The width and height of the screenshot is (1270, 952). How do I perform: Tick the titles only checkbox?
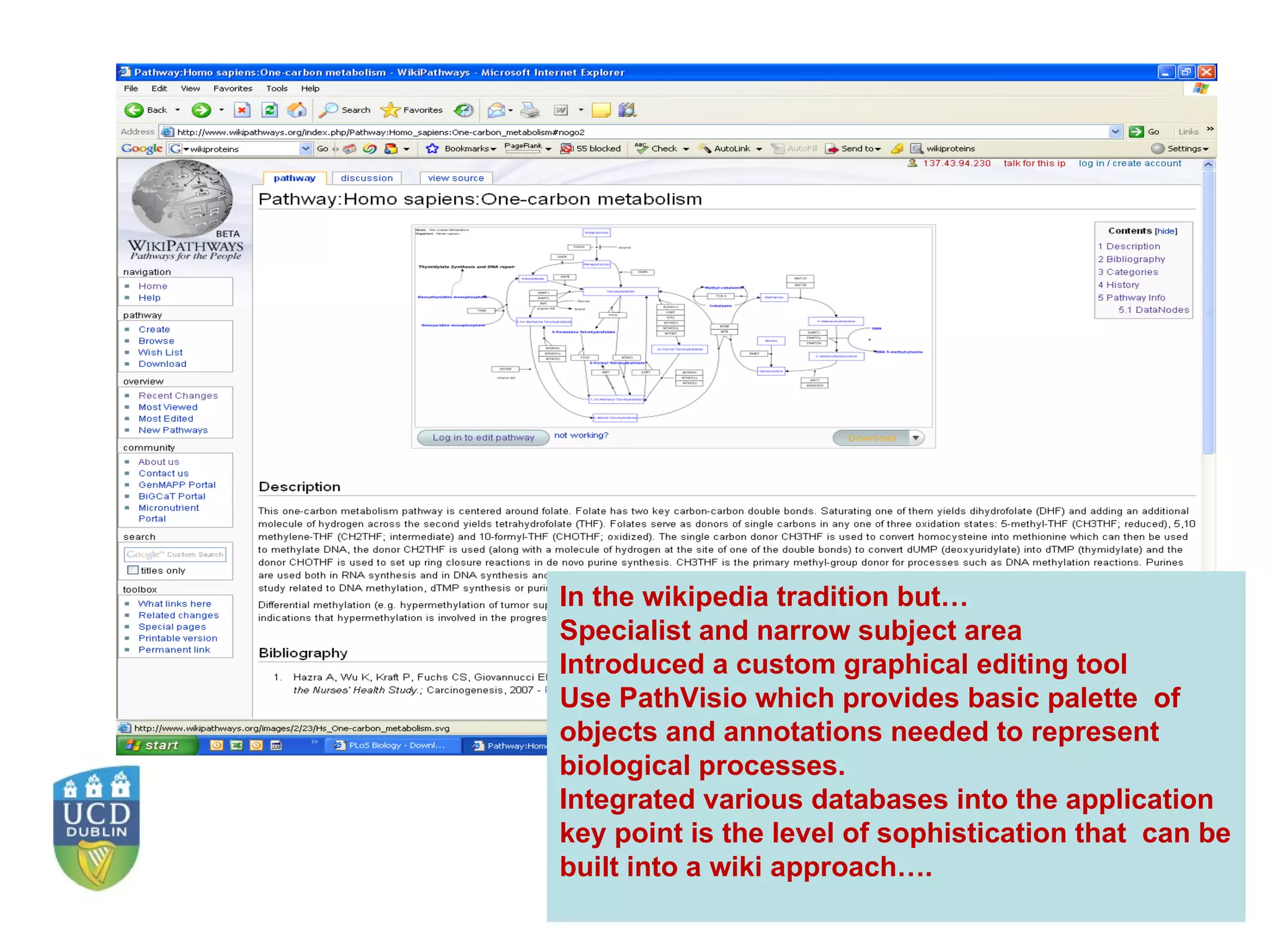point(132,570)
